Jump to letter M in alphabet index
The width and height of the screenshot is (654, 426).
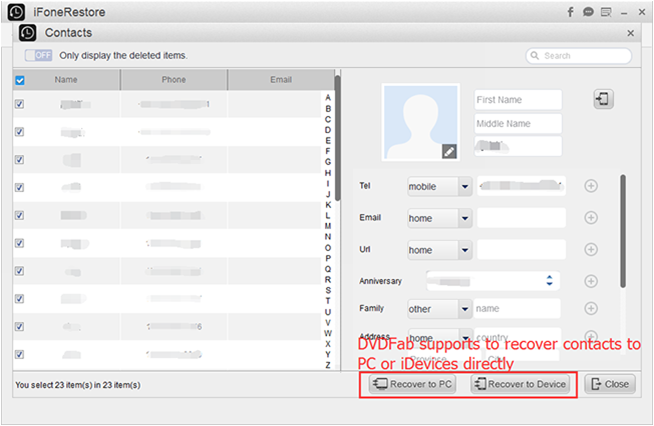(x=328, y=226)
